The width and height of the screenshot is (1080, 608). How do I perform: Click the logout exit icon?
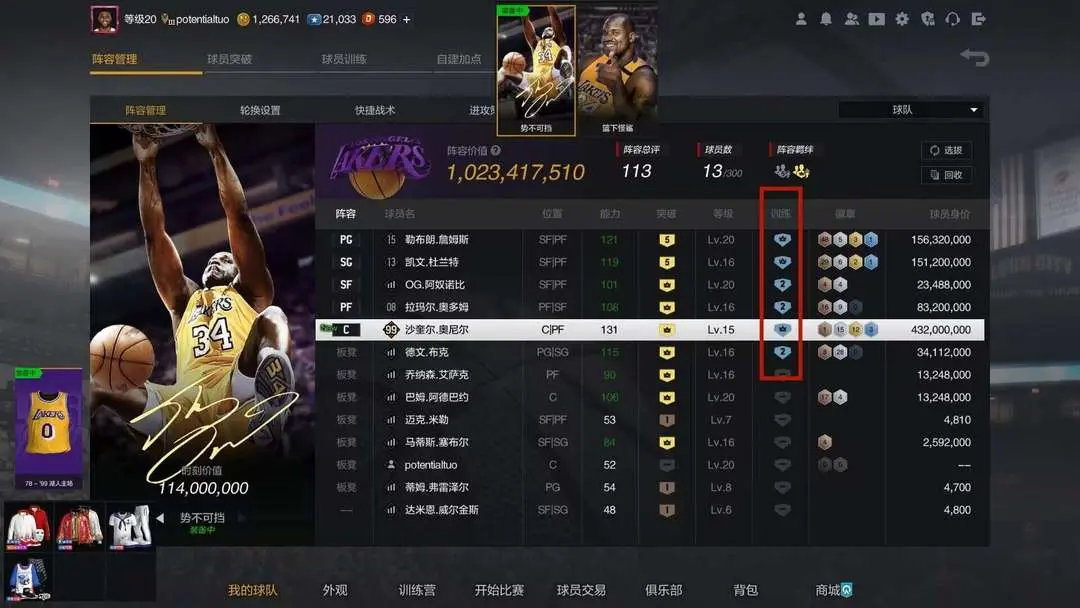tap(978, 19)
